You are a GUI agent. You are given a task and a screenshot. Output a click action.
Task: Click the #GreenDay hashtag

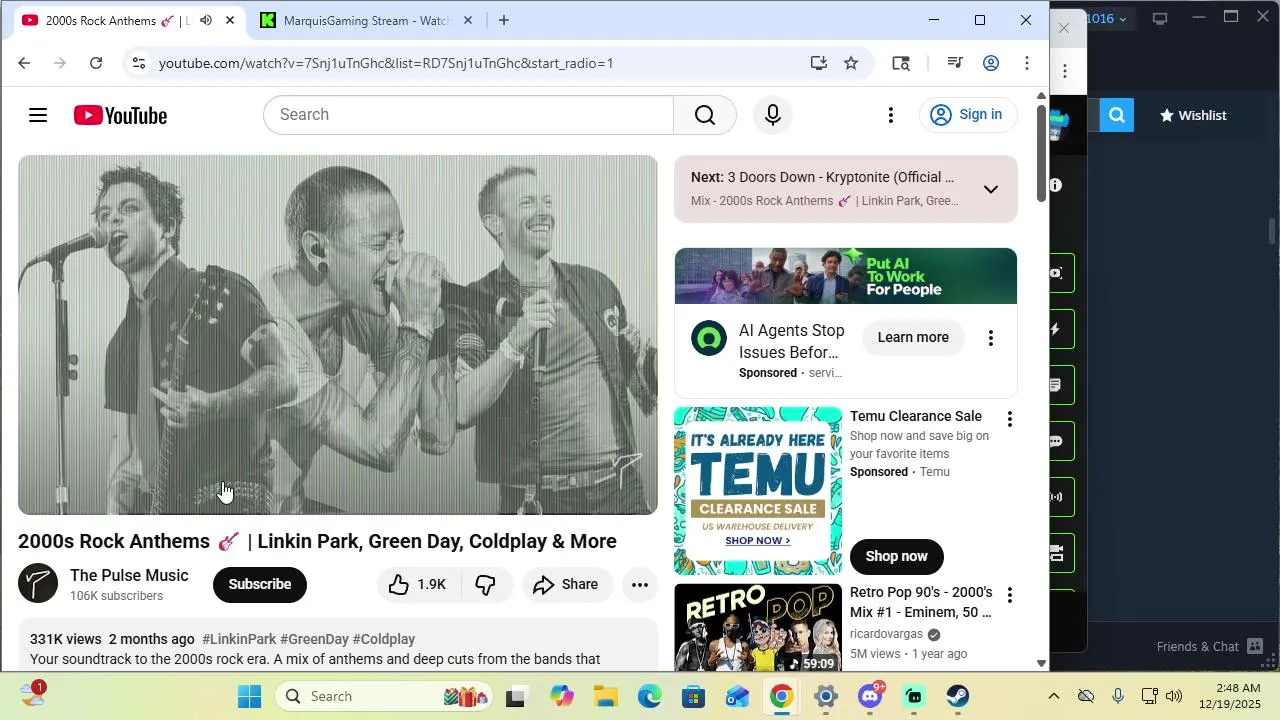coord(314,640)
